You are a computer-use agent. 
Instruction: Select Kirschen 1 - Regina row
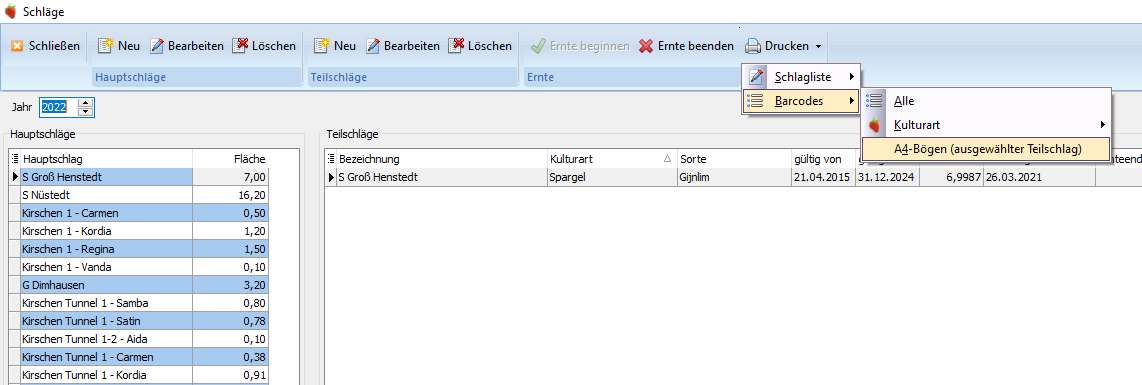138,249
